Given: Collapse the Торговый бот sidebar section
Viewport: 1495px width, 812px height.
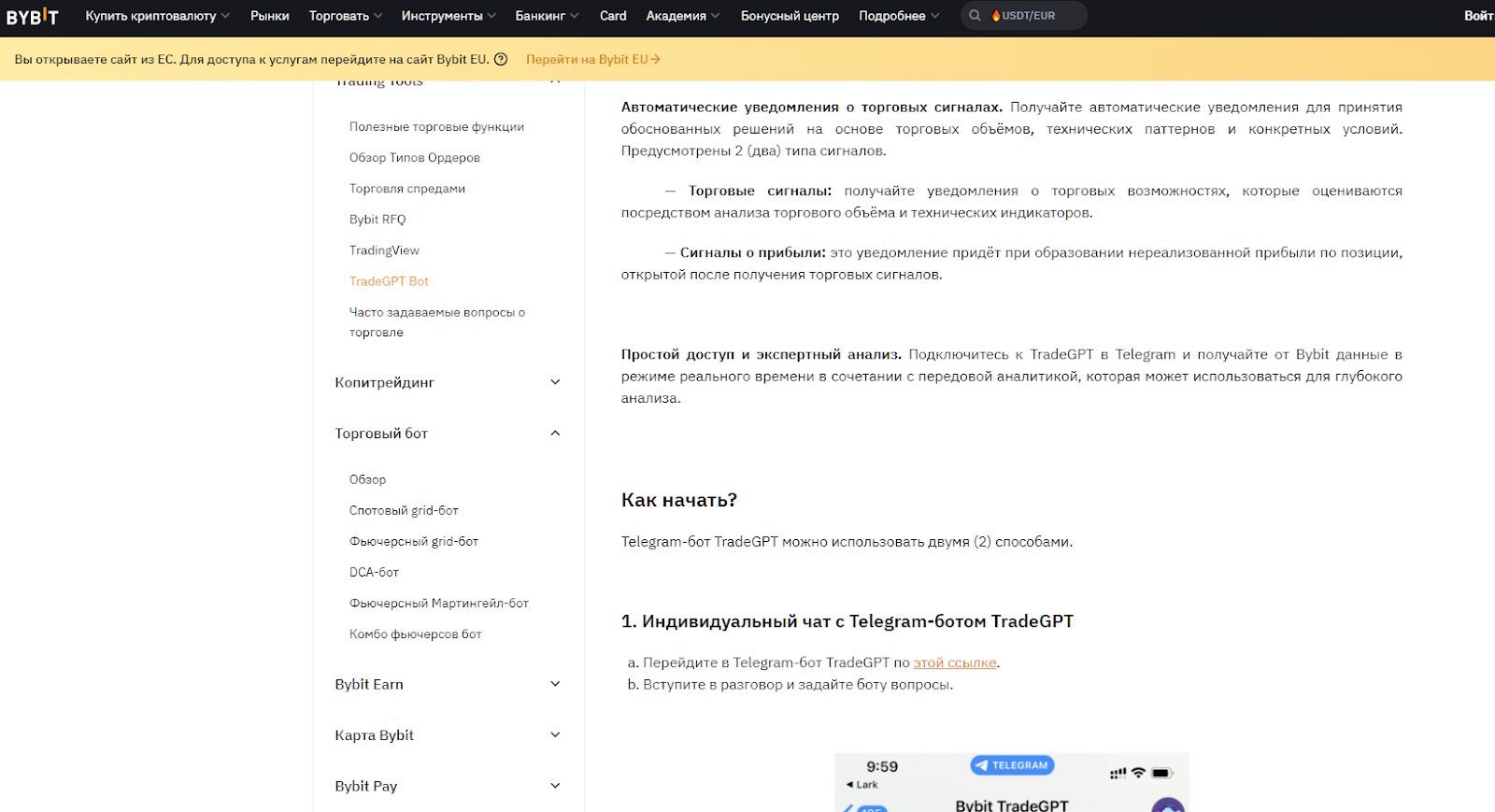Looking at the screenshot, I should [x=555, y=434].
